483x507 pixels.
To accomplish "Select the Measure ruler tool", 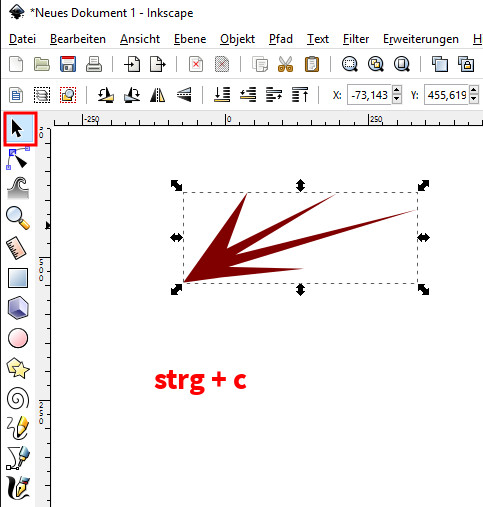I will pyautogui.click(x=16, y=248).
